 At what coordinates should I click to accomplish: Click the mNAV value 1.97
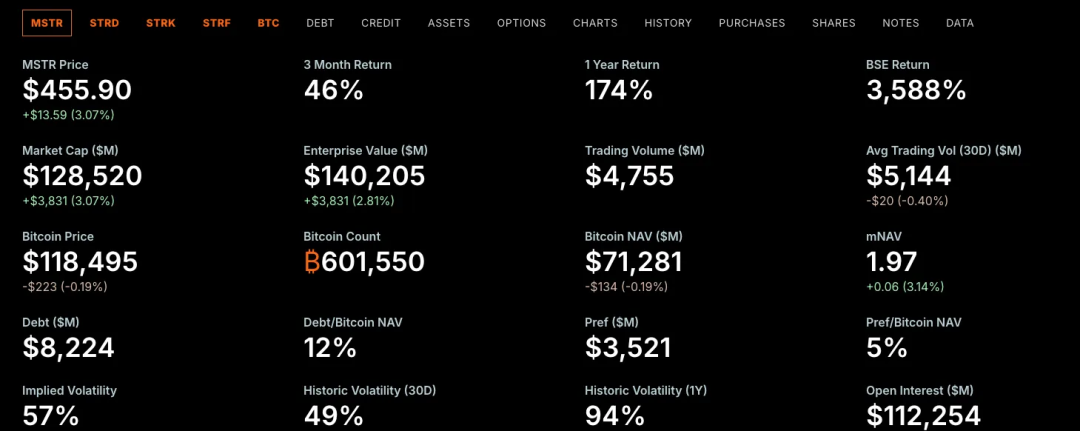(891, 262)
